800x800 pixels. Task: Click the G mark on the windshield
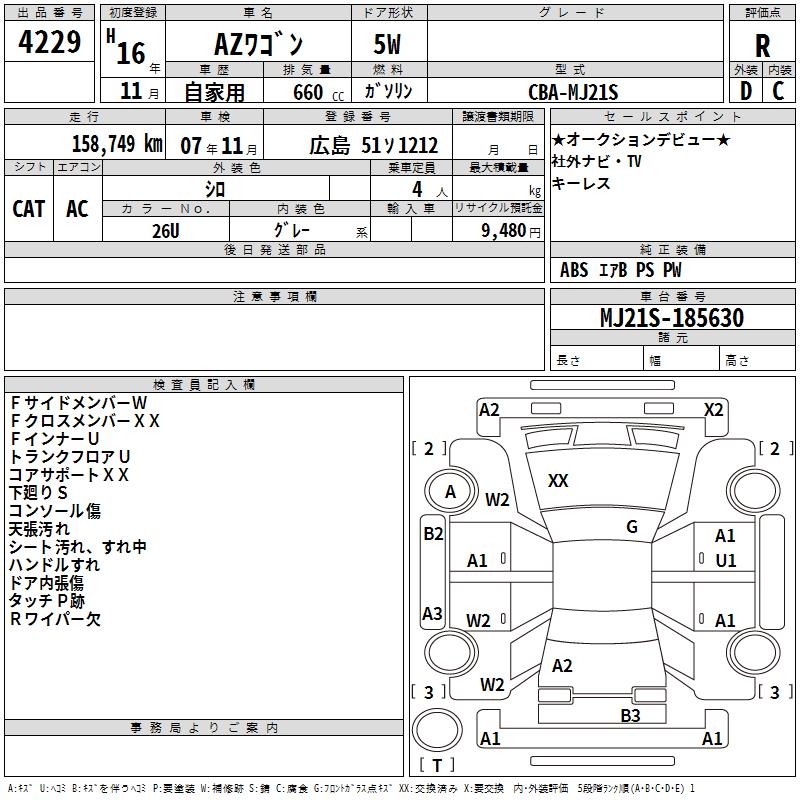[x=632, y=527]
